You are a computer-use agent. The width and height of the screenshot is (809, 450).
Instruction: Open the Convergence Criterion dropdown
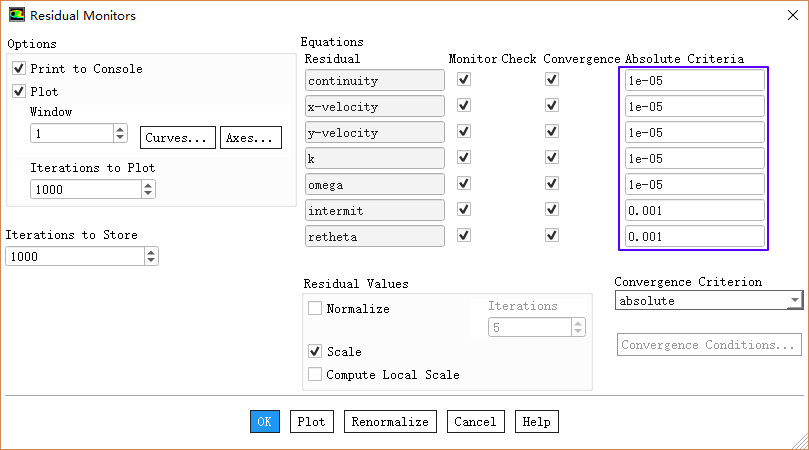click(708, 301)
